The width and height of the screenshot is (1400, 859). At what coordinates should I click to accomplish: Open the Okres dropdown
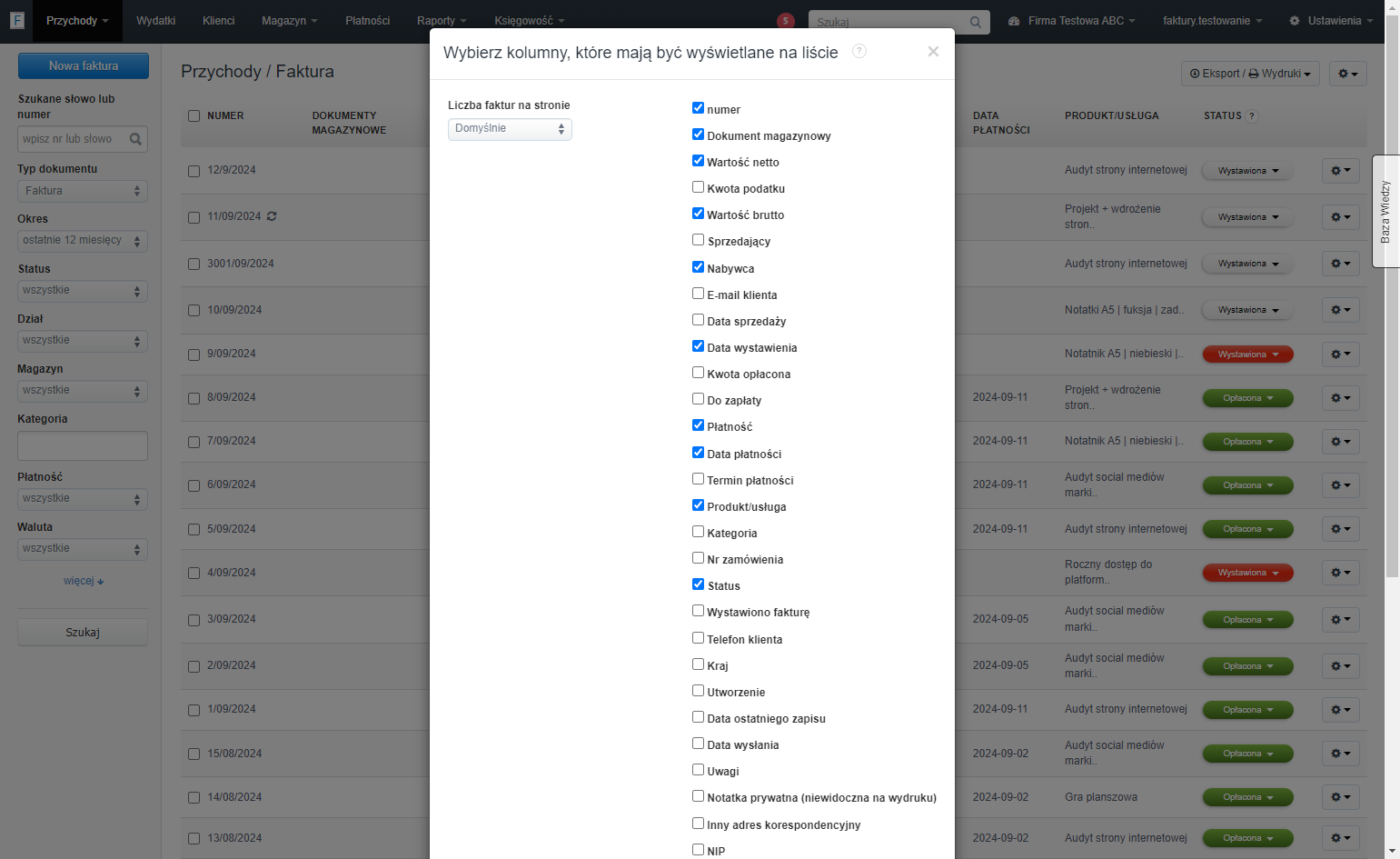pos(83,241)
